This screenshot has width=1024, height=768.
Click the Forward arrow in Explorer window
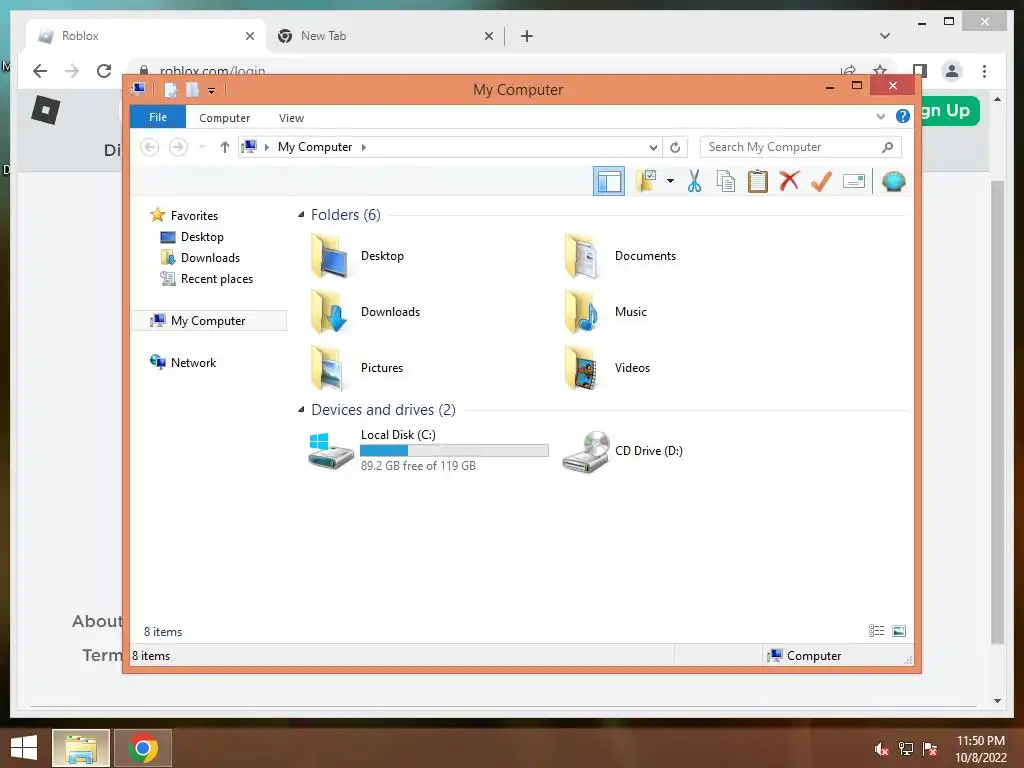coord(178,147)
